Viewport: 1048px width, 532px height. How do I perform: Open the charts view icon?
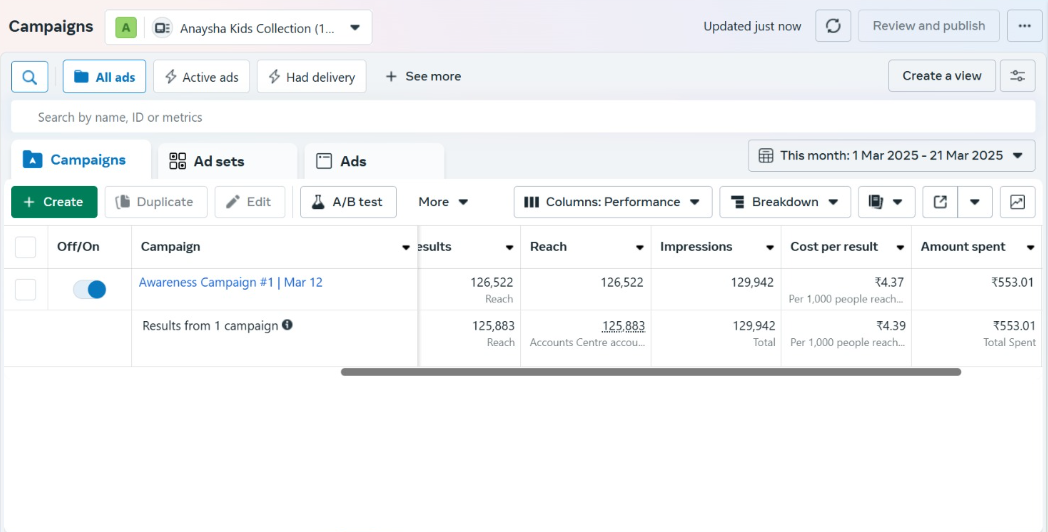(x=1017, y=202)
